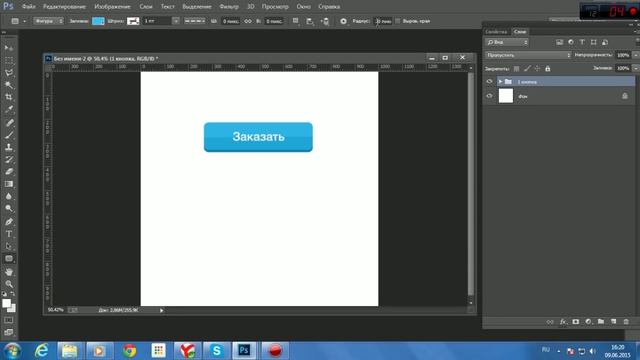Open the Изображение menu
Screen dimensions: 640x360
click(x=112, y=7)
